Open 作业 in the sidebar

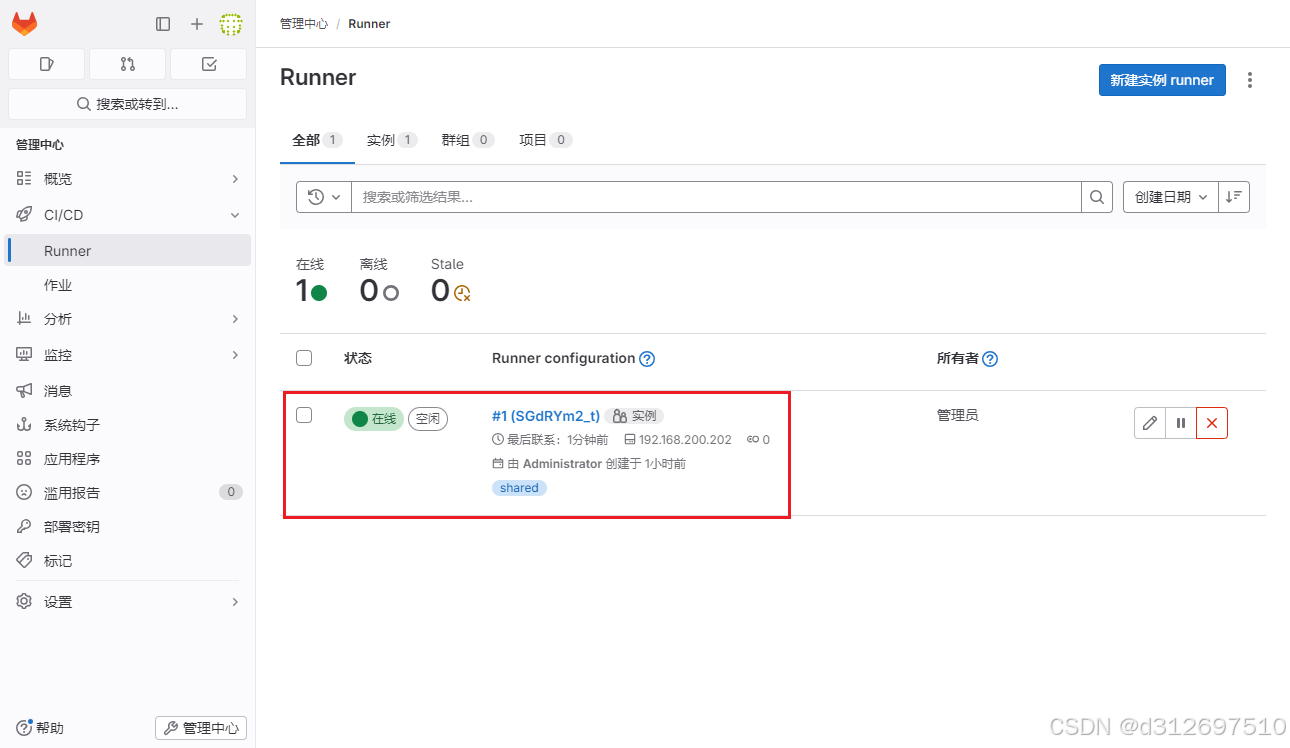pyautogui.click(x=128, y=285)
